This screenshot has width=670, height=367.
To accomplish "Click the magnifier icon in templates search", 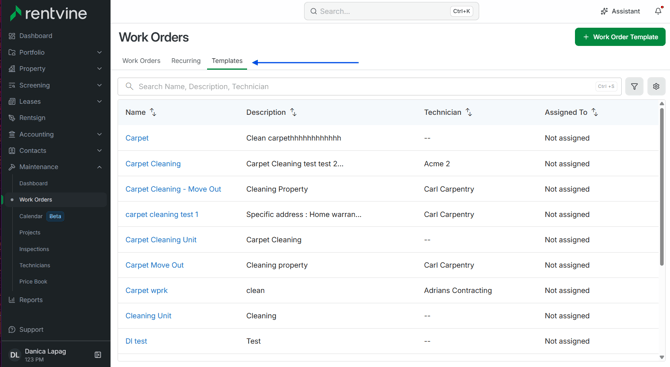I will click(129, 86).
